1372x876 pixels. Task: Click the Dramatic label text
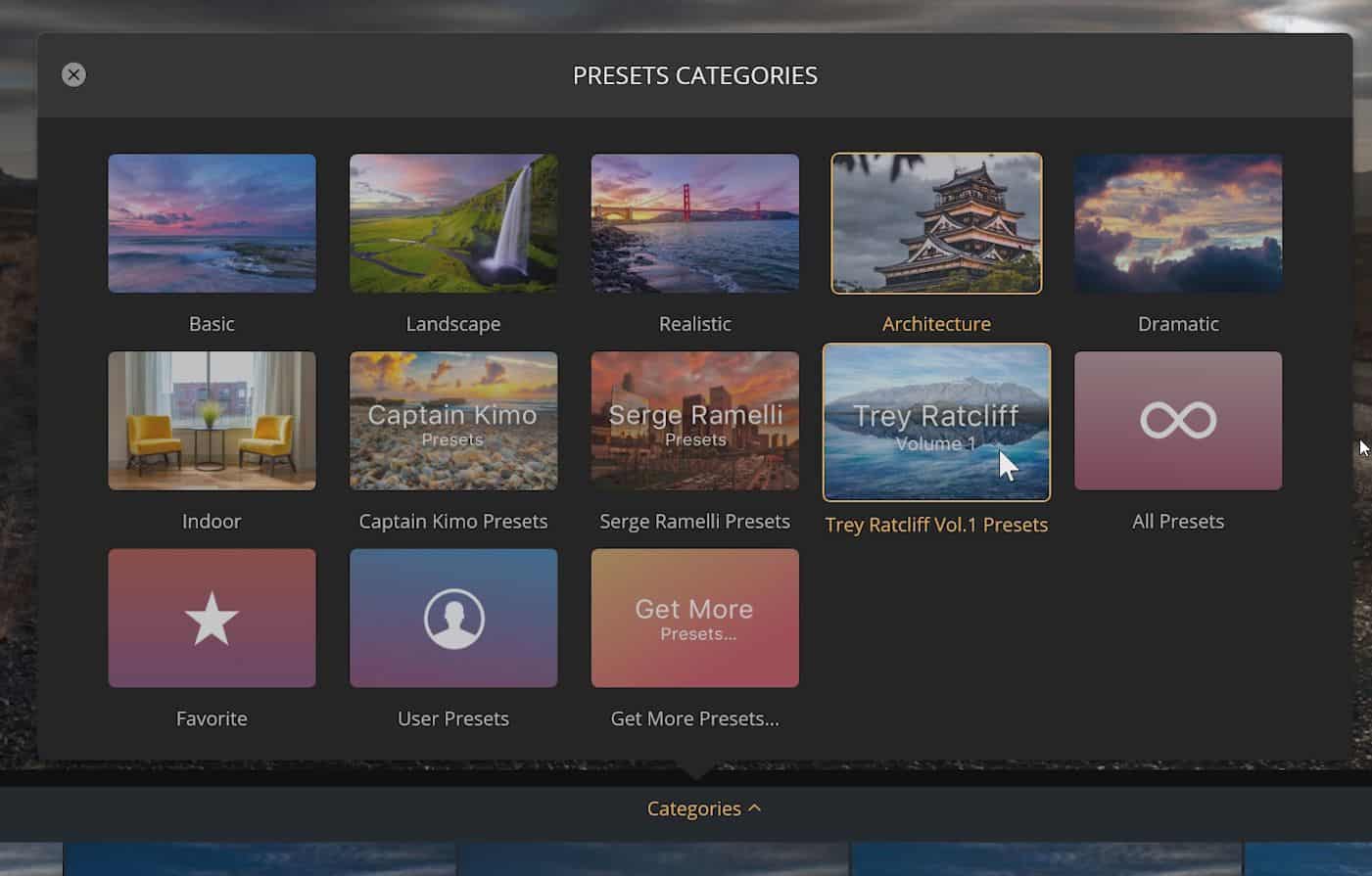(x=1178, y=324)
